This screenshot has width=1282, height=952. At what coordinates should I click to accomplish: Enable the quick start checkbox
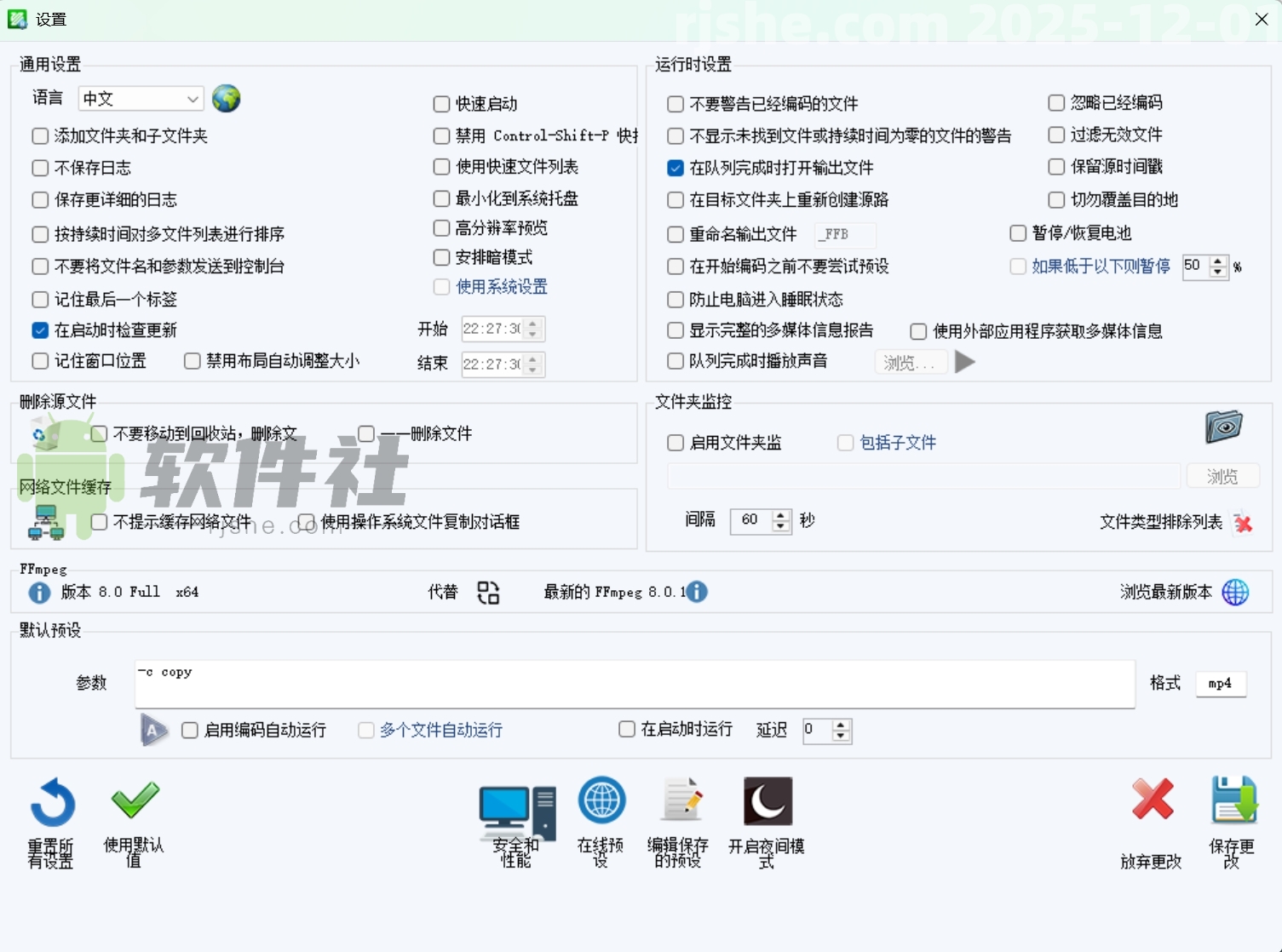coord(440,104)
